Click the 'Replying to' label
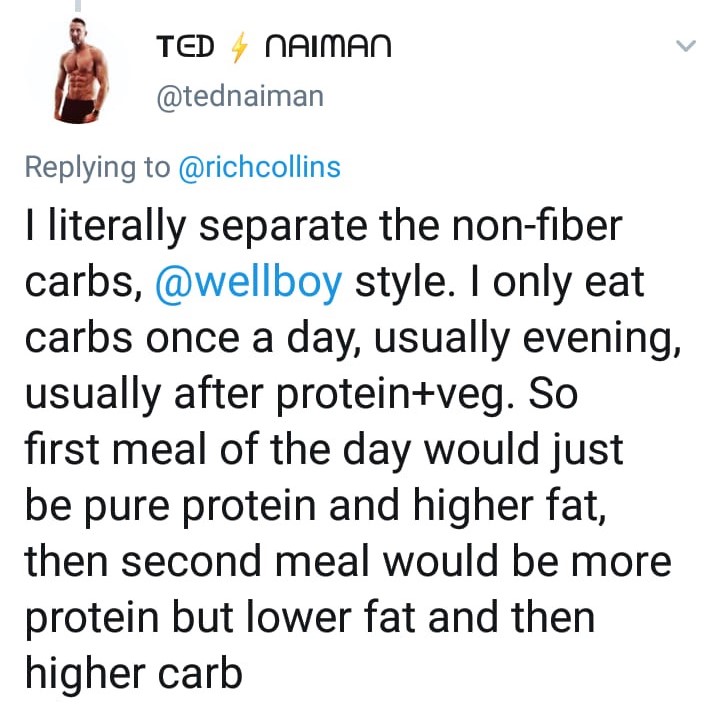The width and height of the screenshot is (719, 705). (x=97, y=167)
